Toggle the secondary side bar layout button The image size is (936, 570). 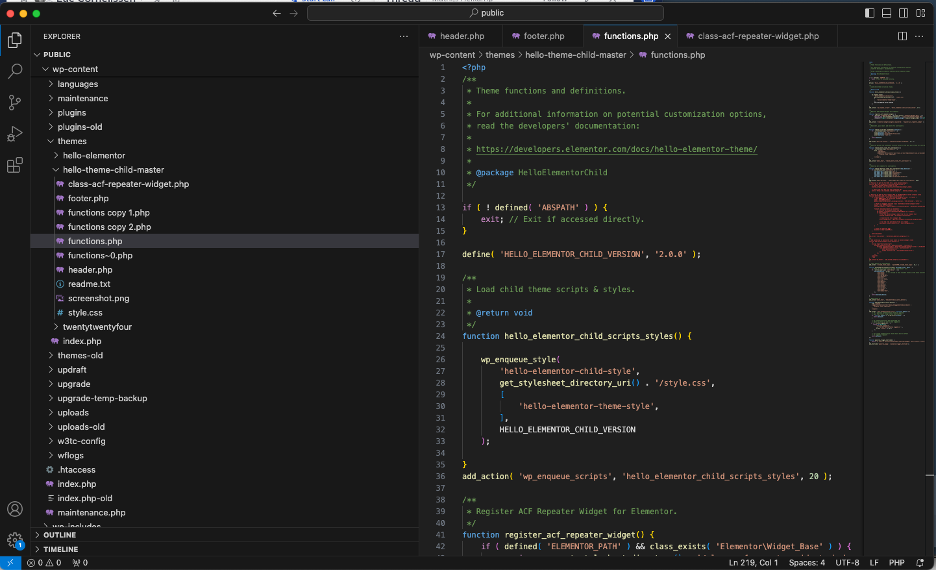[902, 13]
